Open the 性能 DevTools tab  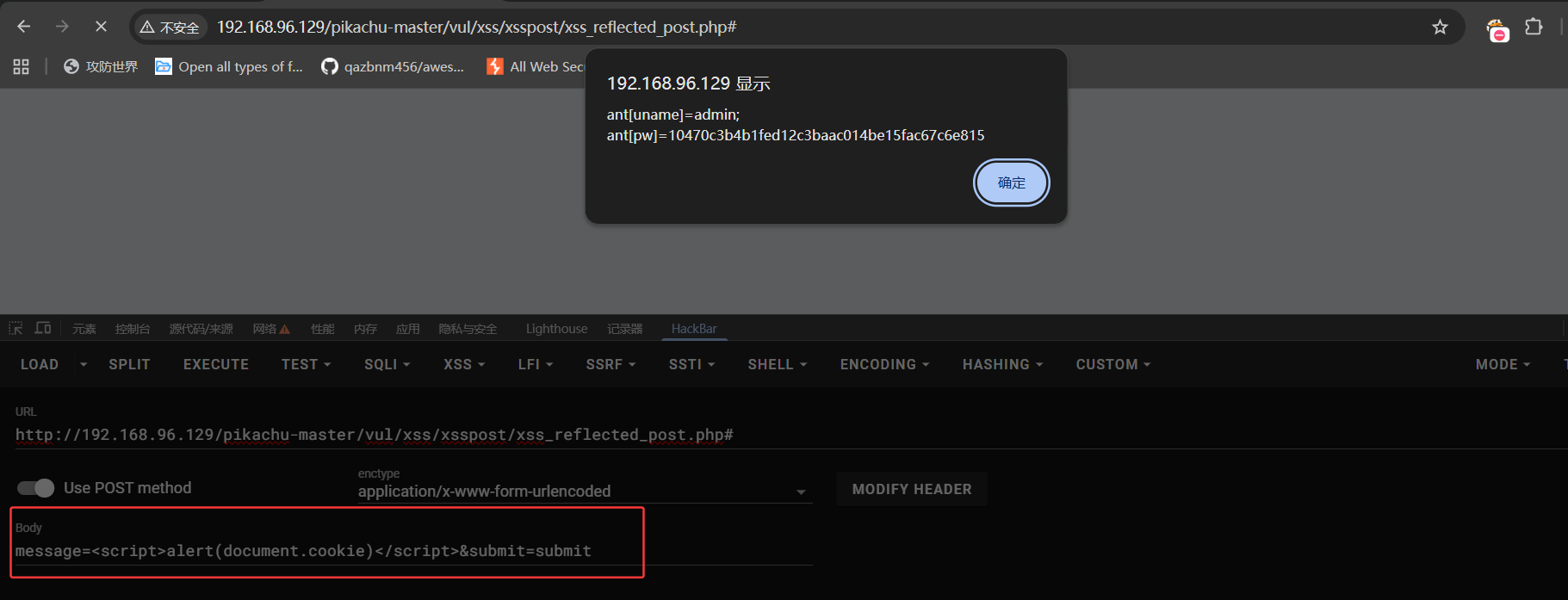click(x=323, y=329)
